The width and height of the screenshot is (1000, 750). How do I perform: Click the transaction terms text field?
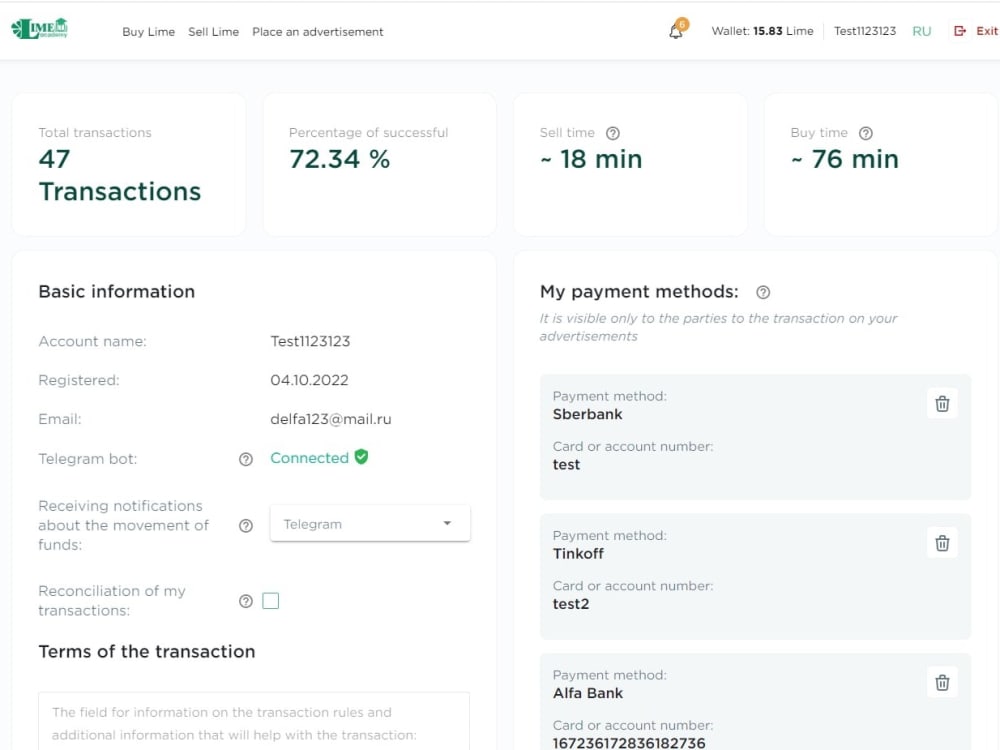pyautogui.click(x=254, y=721)
